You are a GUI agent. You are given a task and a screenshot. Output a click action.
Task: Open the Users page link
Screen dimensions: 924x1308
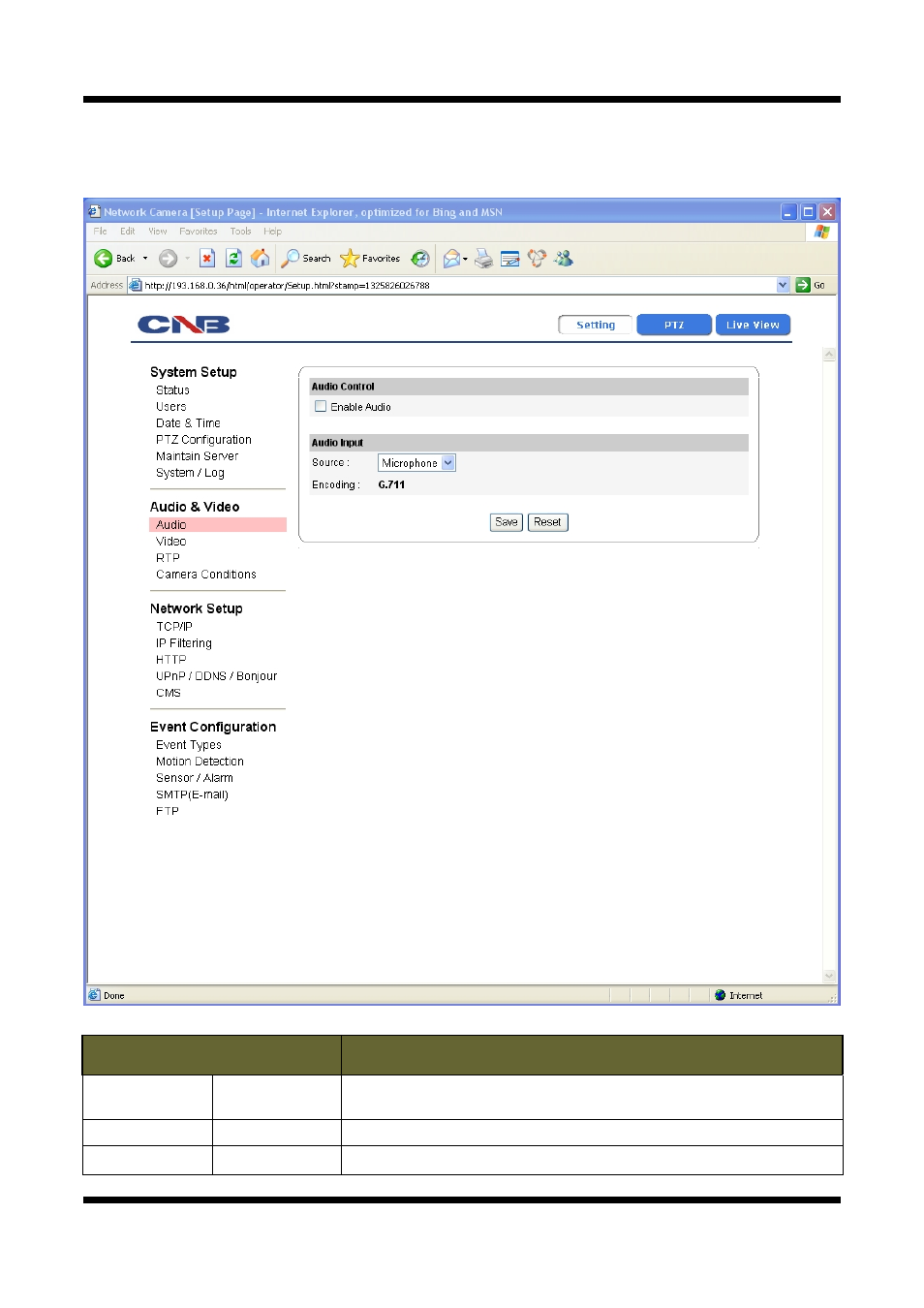170,407
